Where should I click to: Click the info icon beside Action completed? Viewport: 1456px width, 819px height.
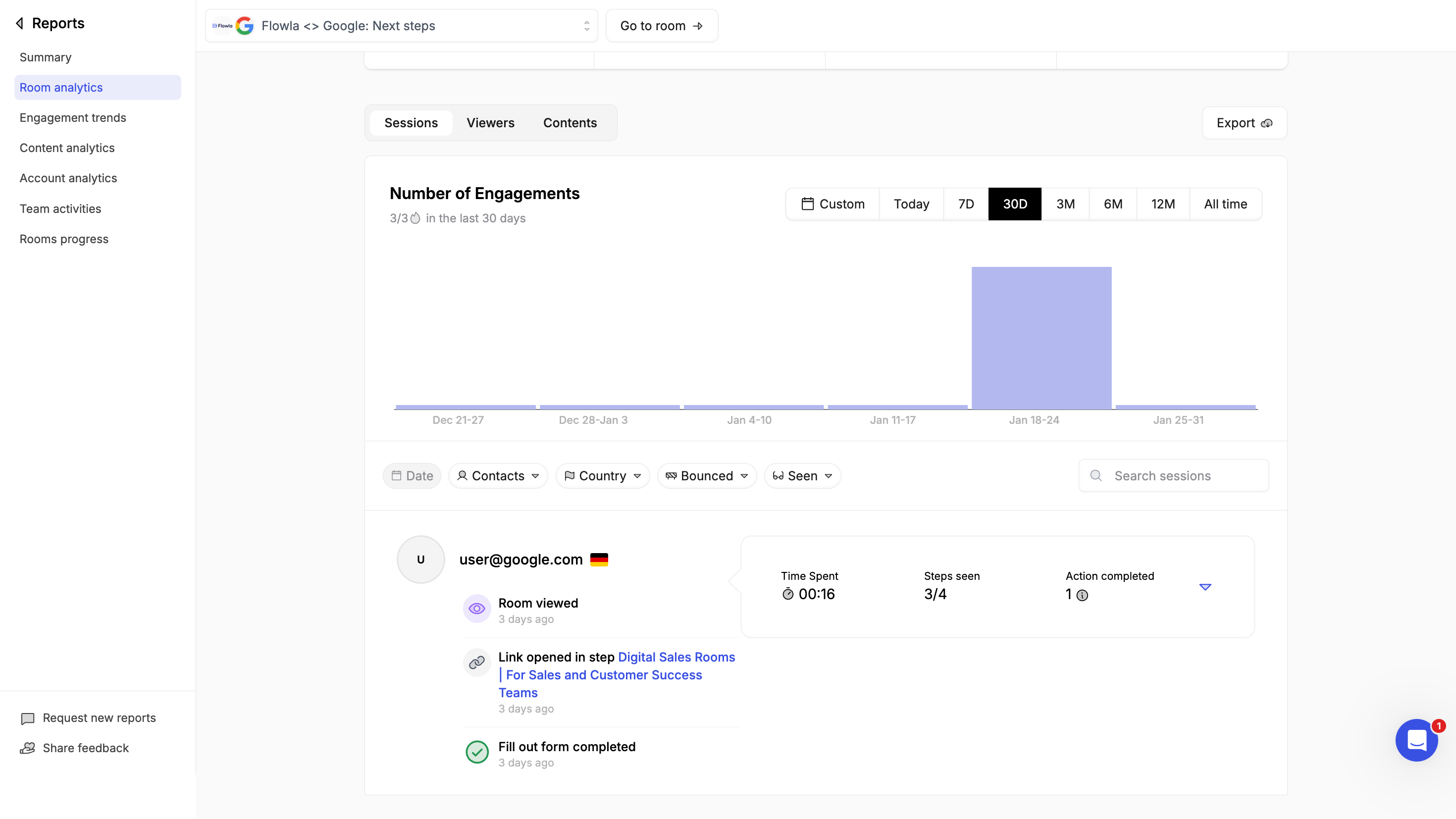[x=1082, y=595]
